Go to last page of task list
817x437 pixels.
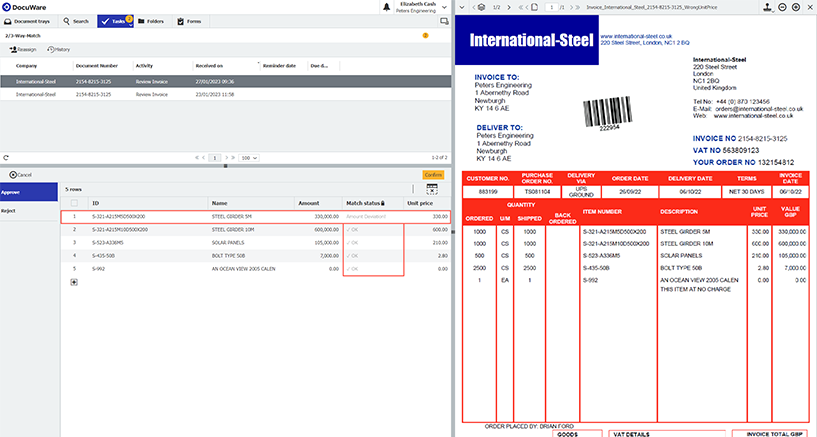[233, 157]
